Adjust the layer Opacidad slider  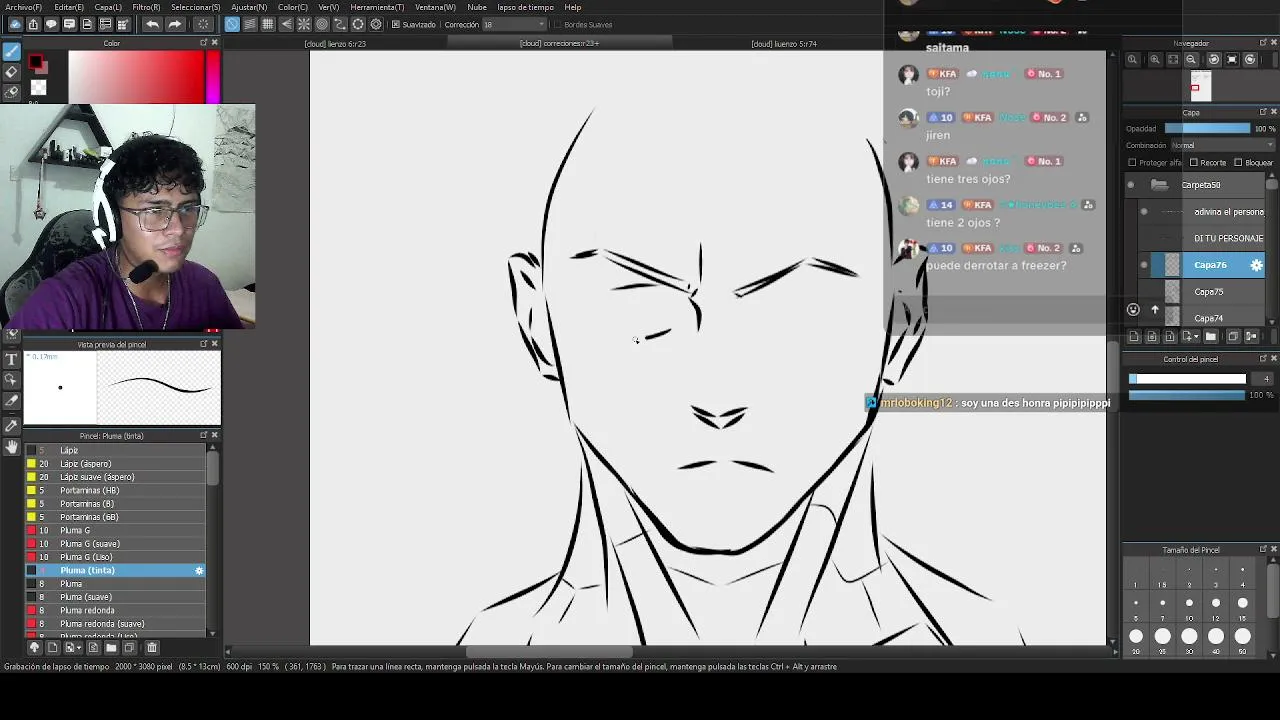1207,129
